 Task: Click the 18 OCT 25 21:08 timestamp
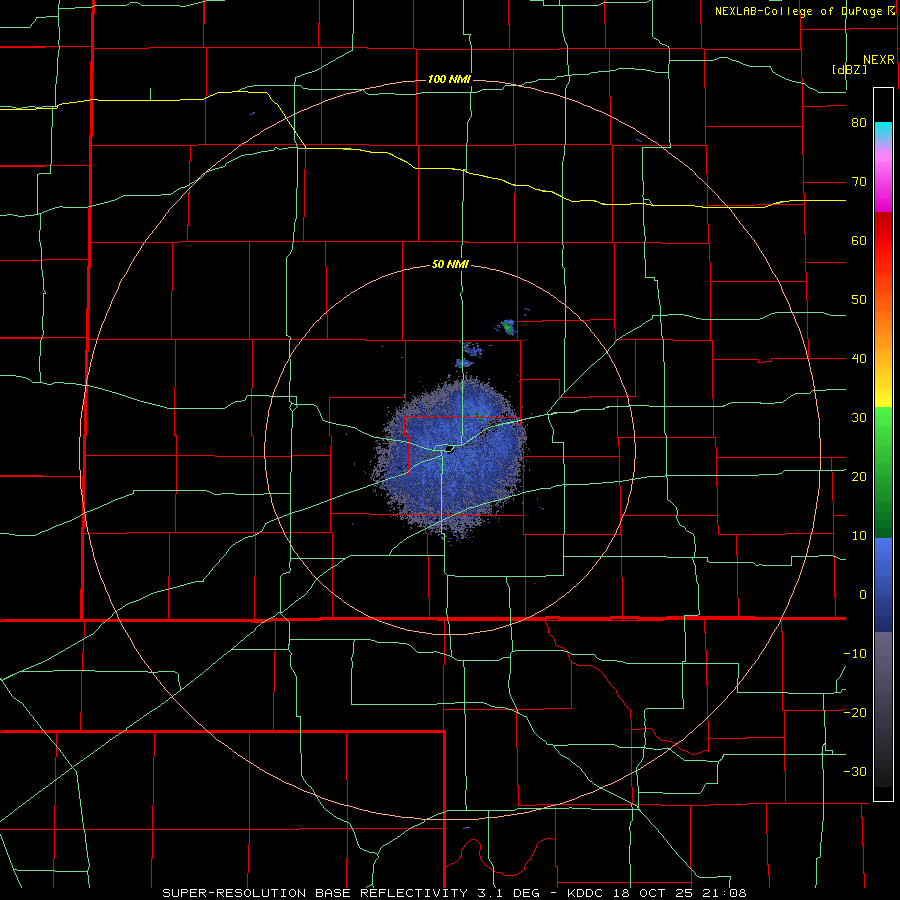[680, 893]
